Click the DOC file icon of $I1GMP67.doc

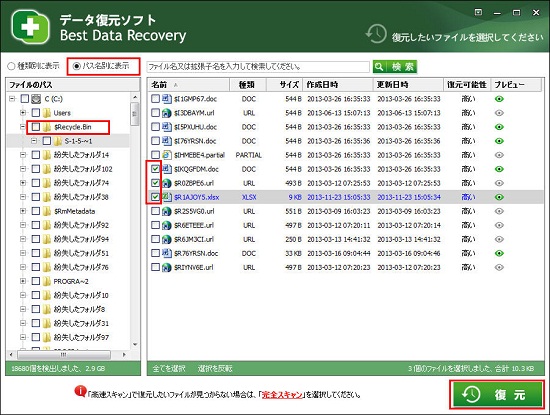tap(167, 99)
